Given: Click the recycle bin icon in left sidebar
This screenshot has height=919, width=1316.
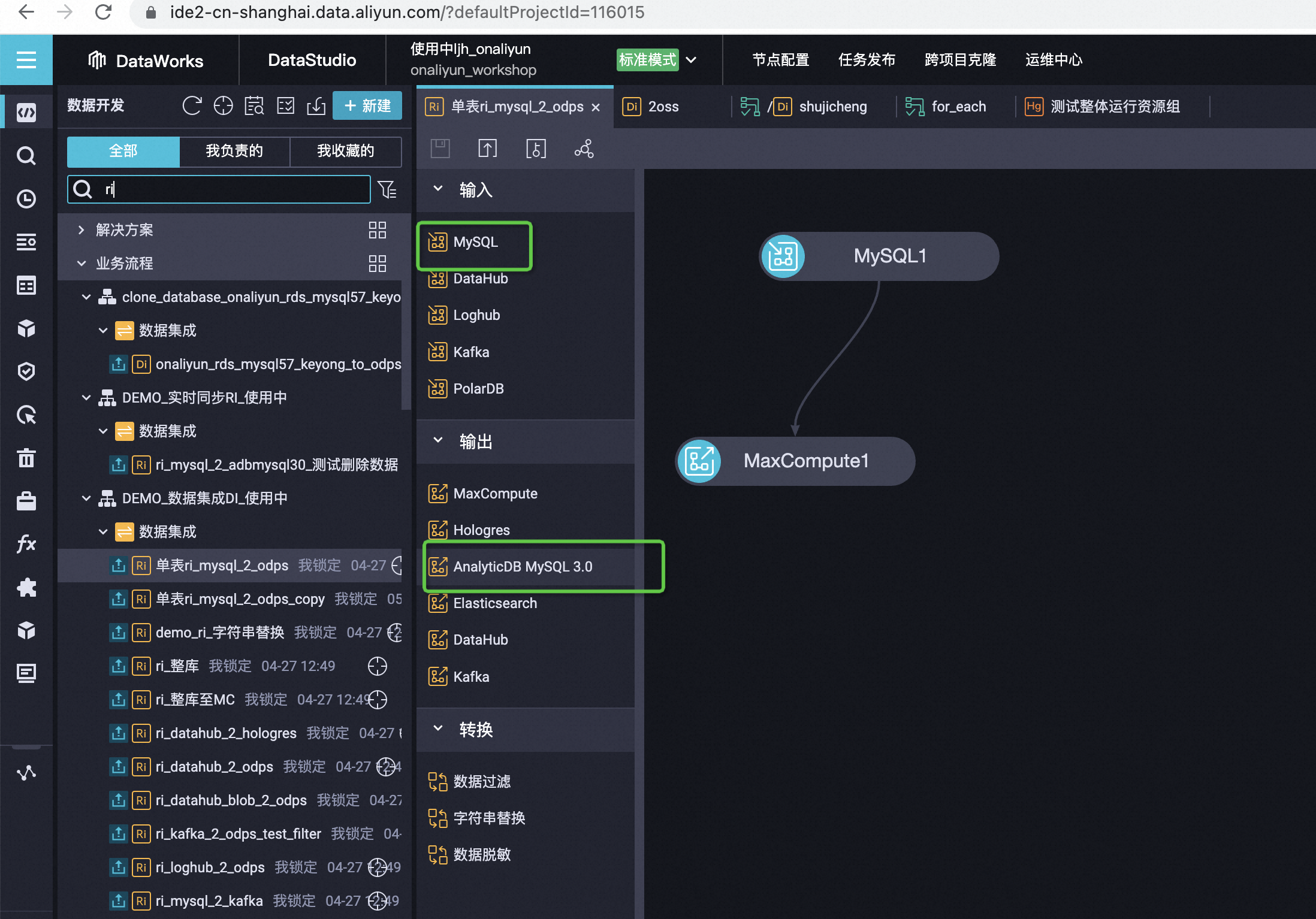Looking at the screenshot, I should [x=26, y=458].
